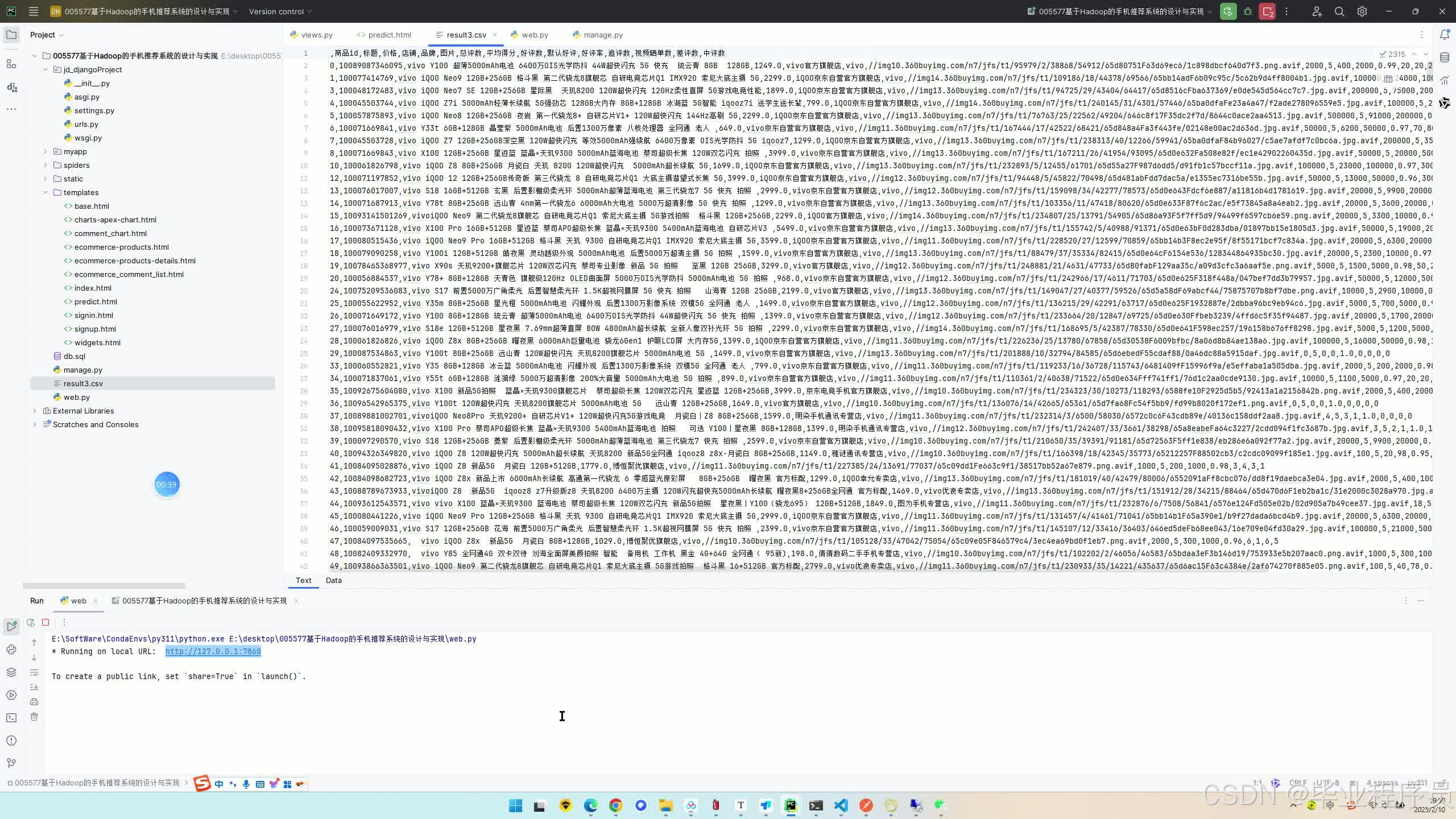Image resolution: width=1456 pixels, height=819 pixels.
Task: Open settings.py in project tree
Action: point(94,110)
